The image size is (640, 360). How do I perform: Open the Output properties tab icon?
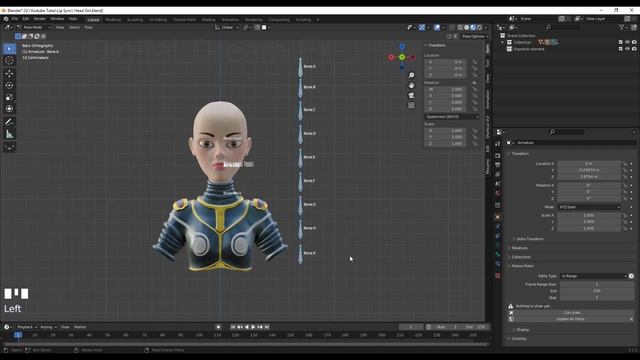[x=498, y=165]
